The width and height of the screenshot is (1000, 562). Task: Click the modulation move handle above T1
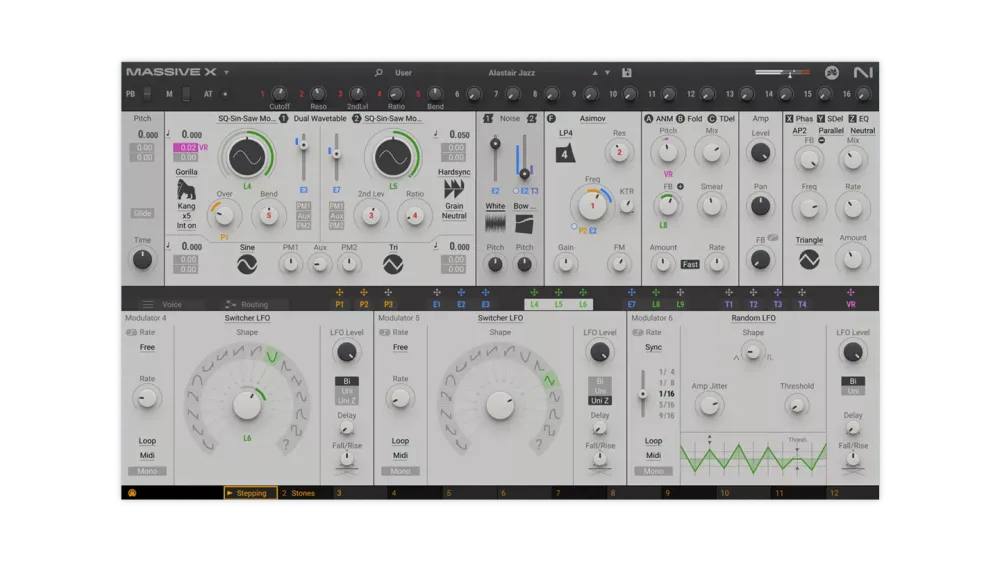729,293
